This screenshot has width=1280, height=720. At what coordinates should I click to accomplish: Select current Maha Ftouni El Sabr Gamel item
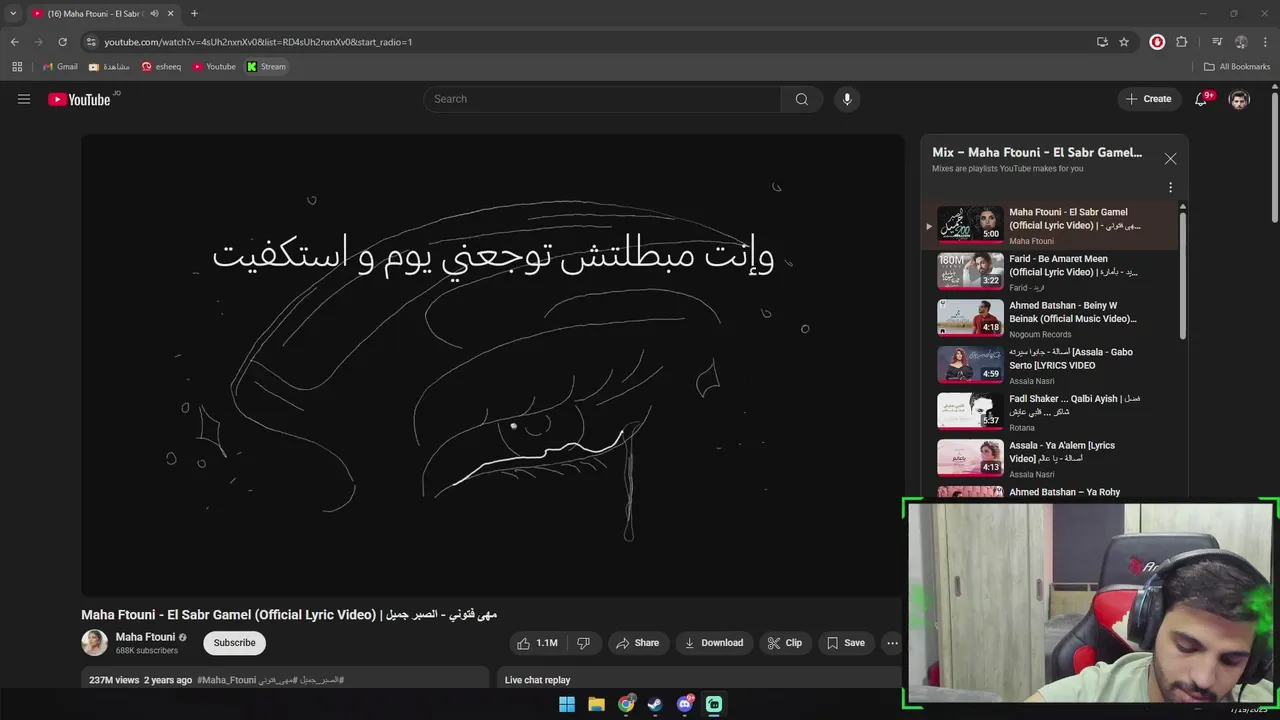coord(1050,226)
